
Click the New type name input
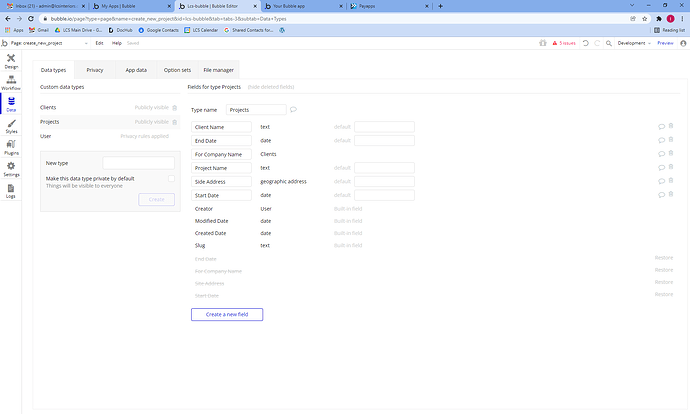click(139, 163)
